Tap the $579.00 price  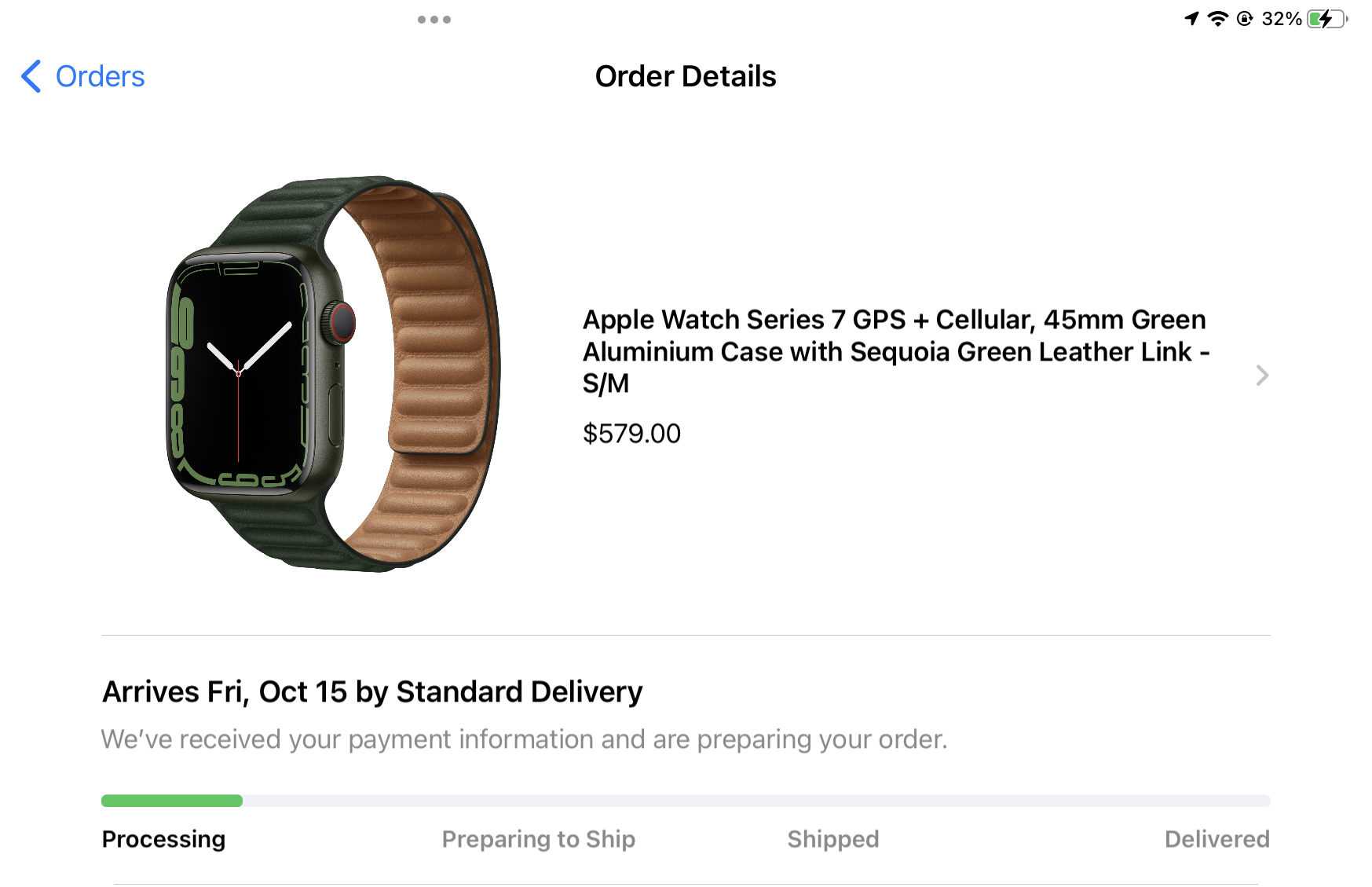pyautogui.click(x=631, y=434)
